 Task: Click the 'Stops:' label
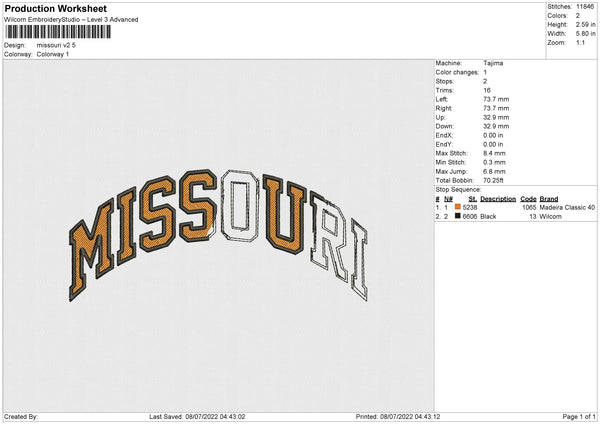click(x=445, y=81)
